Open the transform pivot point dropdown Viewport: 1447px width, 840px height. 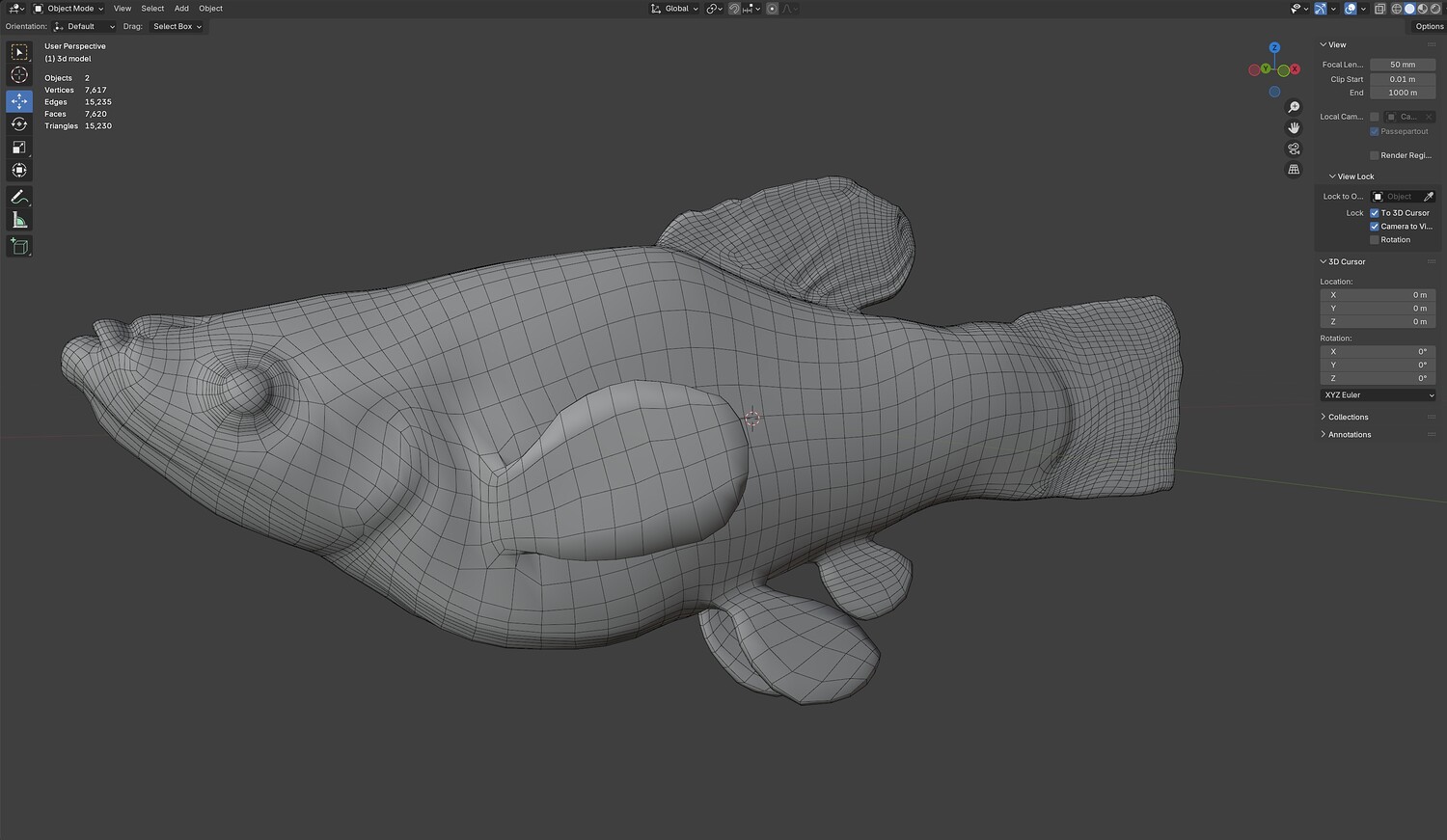[714, 9]
